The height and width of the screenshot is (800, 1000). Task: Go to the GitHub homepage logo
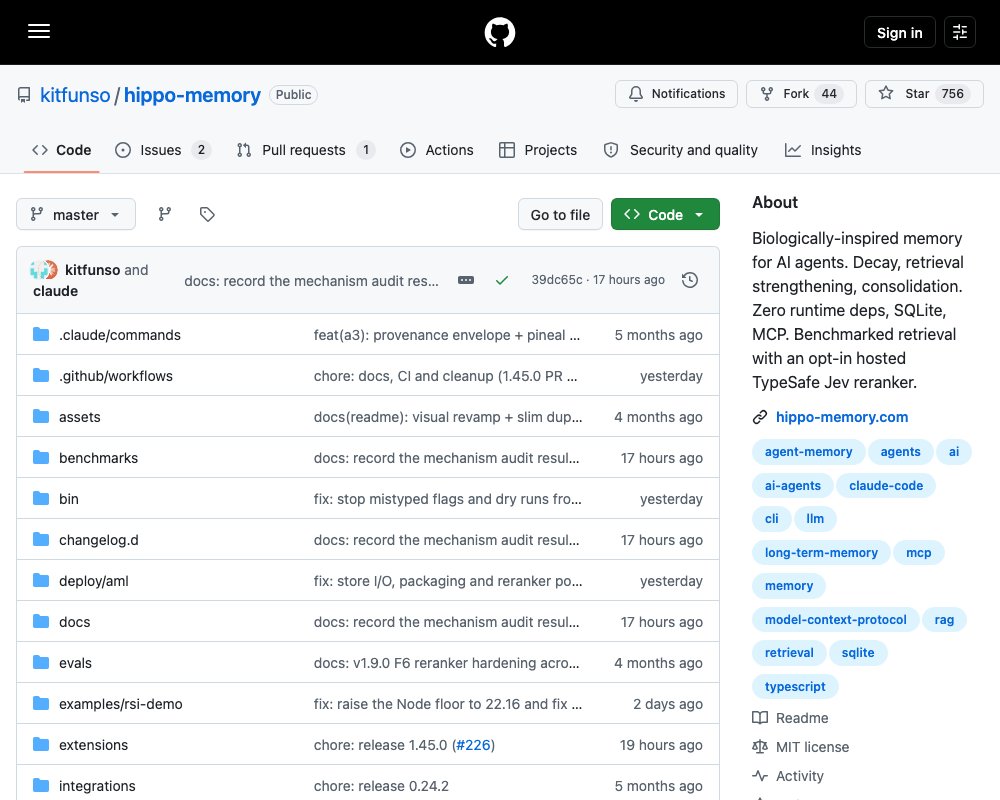click(x=499, y=33)
